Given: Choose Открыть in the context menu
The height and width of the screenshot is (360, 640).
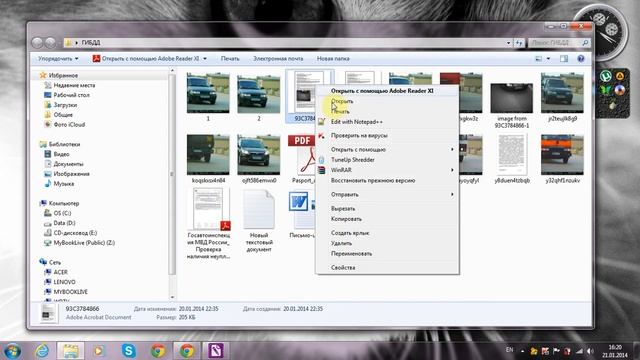Looking at the screenshot, I should click(387, 101).
